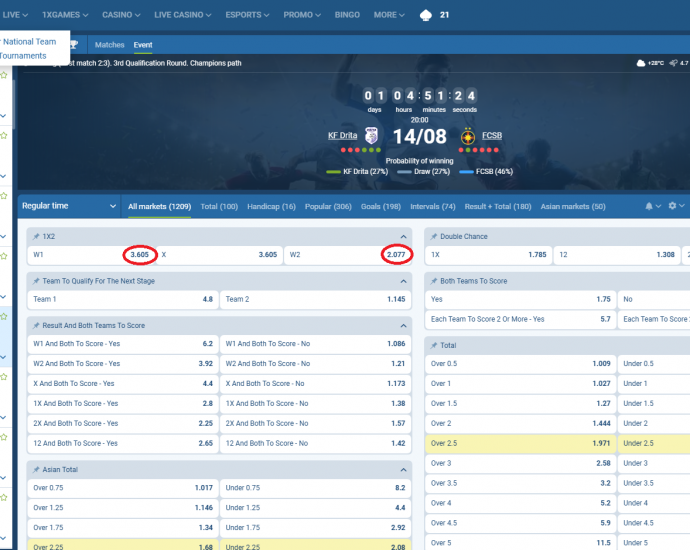Select 12 And Both To Score - No
The height and width of the screenshot is (550, 690).
[316, 443]
